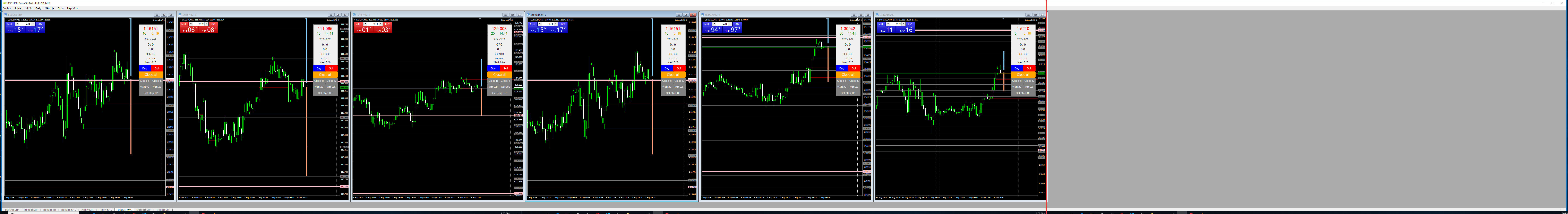Open the Grafy menu
Image resolution: width=1568 pixels, height=214 pixels.
38,9
